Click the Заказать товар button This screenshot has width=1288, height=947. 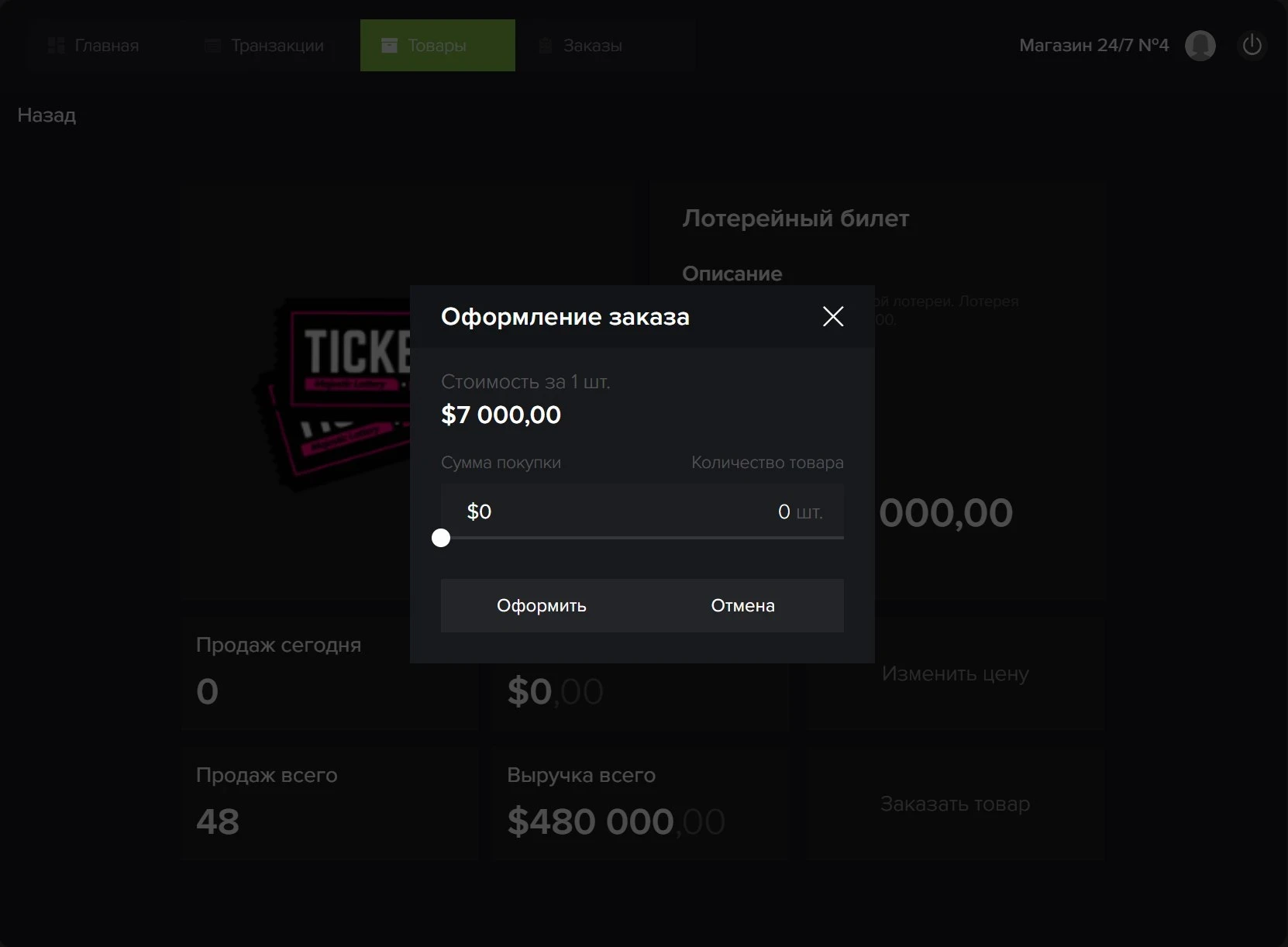(x=955, y=804)
